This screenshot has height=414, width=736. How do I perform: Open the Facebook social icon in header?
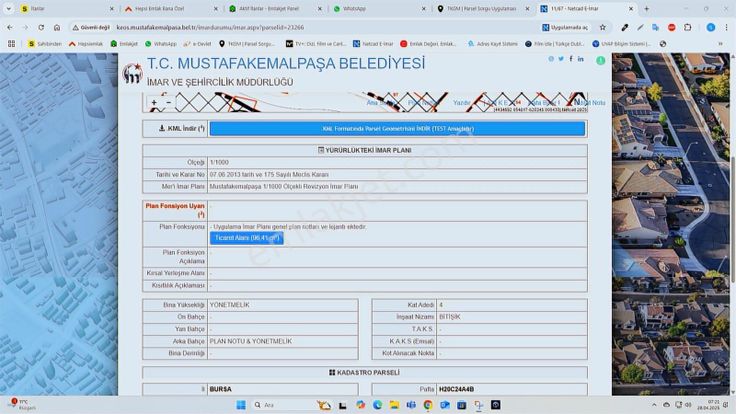point(571,60)
